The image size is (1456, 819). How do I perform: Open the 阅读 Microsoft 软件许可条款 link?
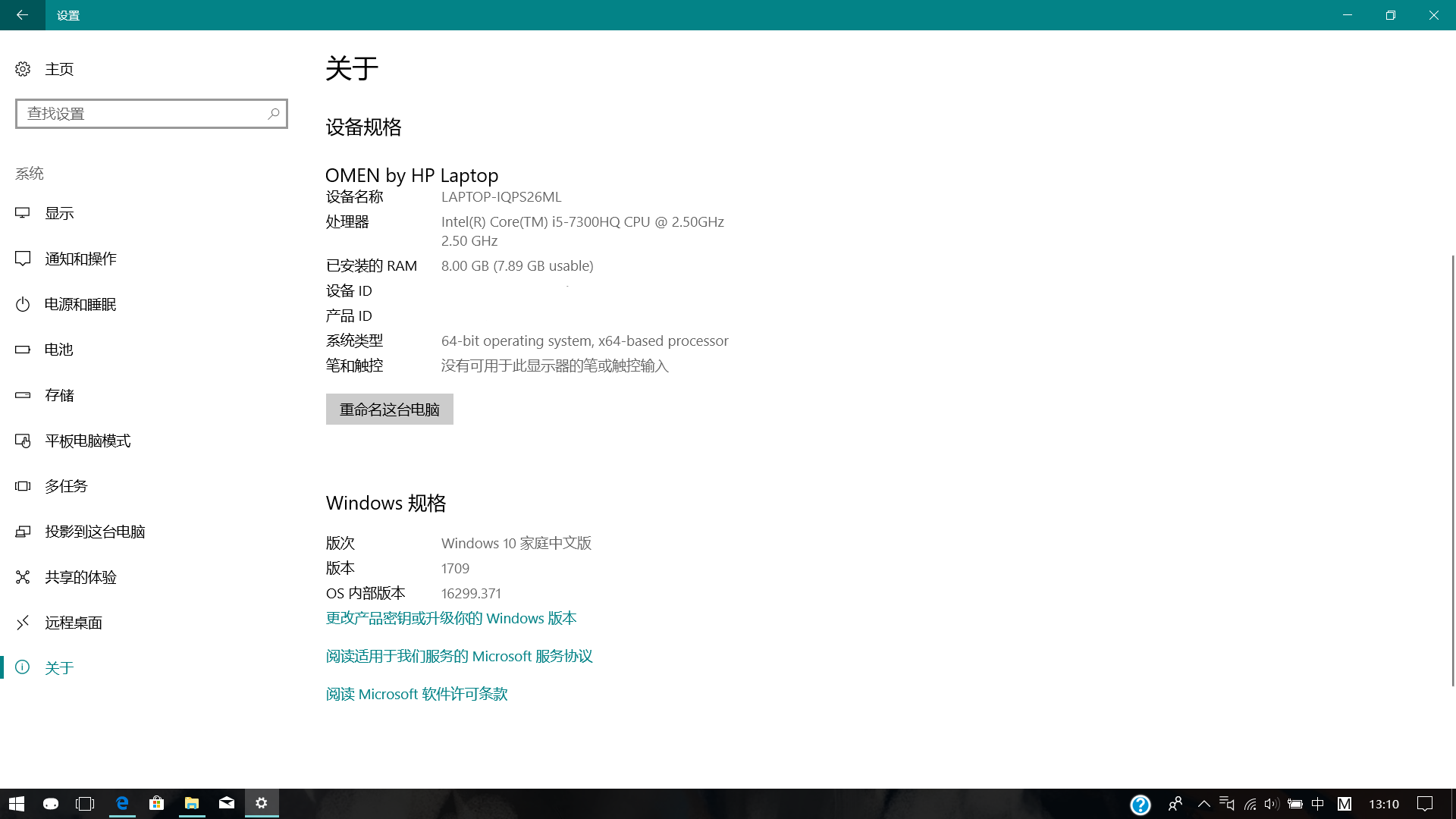coord(416,694)
